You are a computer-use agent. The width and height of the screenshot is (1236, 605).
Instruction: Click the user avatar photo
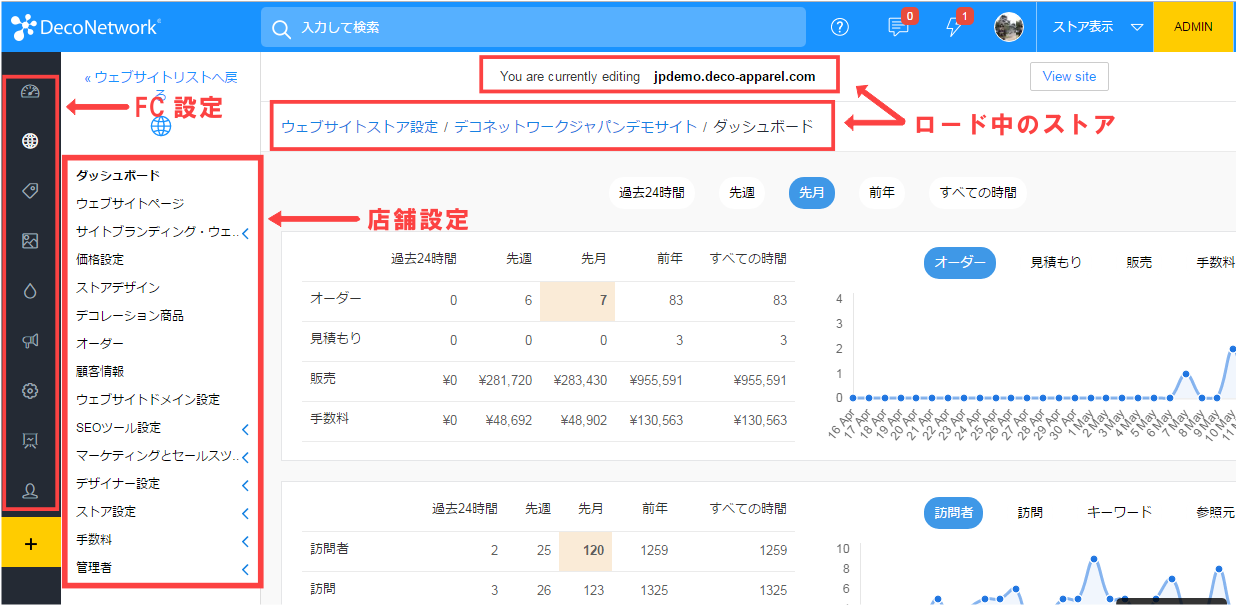pos(1009,27)
